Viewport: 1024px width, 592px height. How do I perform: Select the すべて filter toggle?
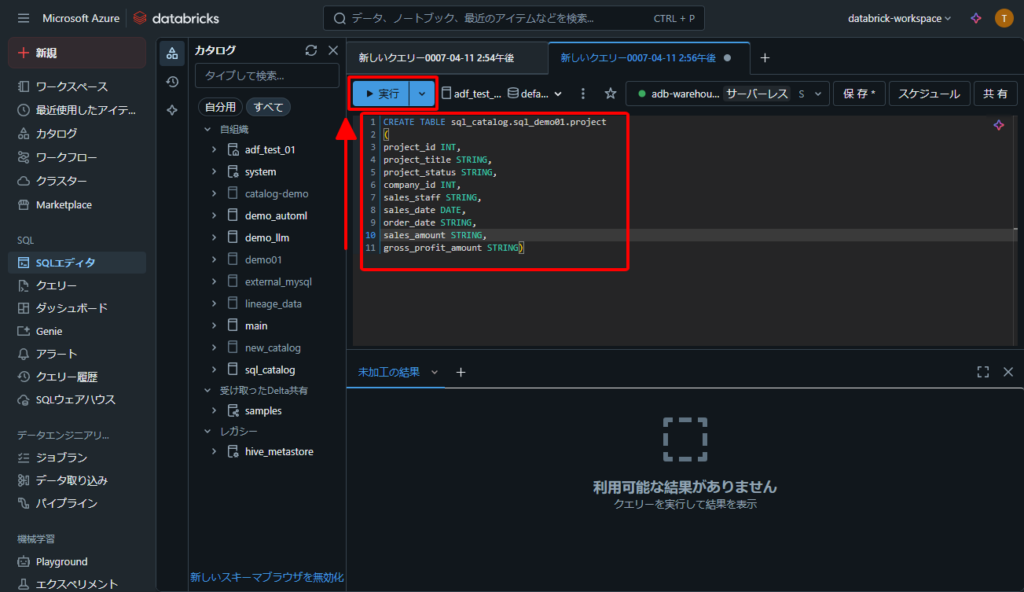click(x=268, y=107)
